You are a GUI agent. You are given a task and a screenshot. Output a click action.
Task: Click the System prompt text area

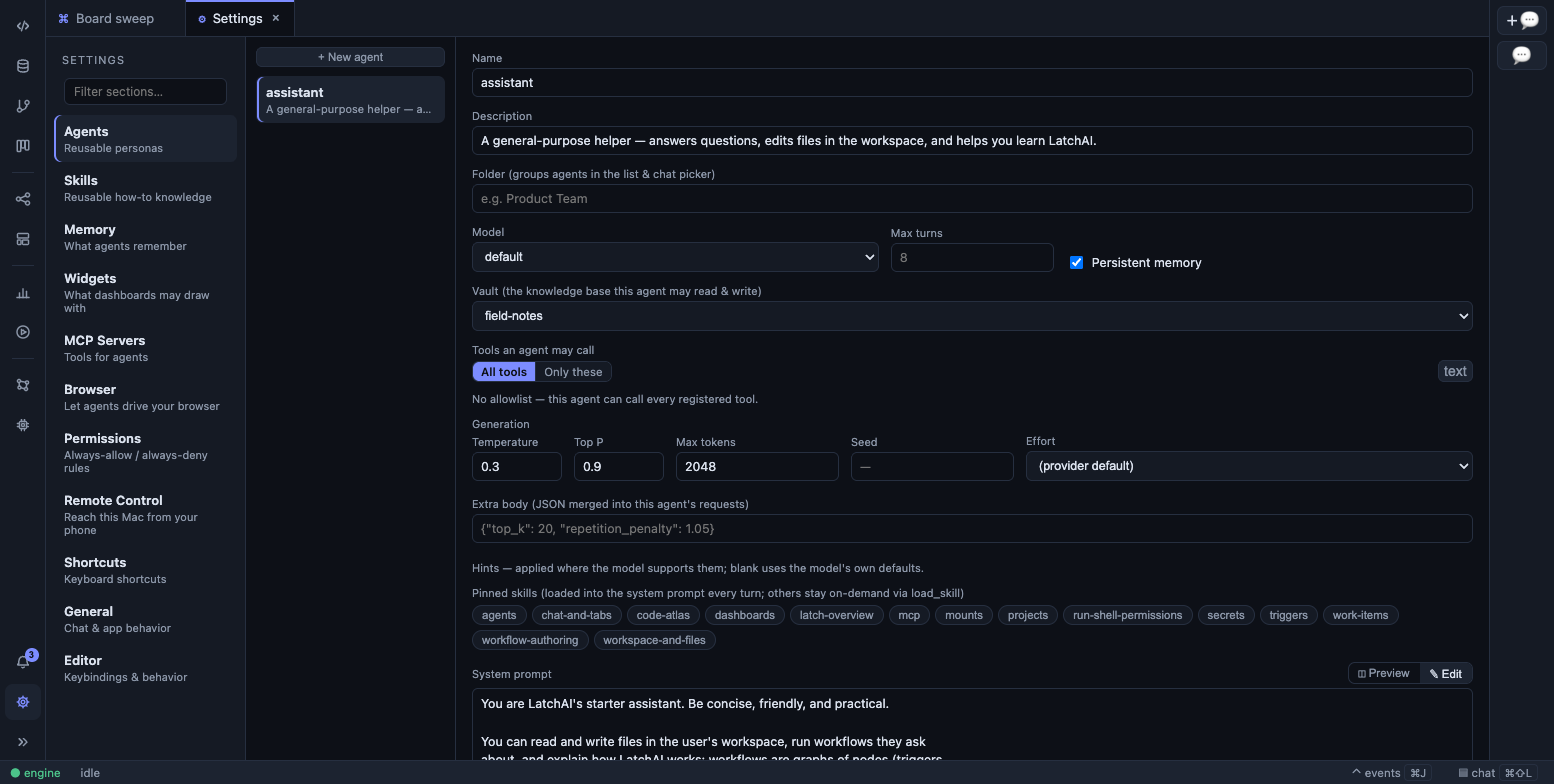[972, 724]
